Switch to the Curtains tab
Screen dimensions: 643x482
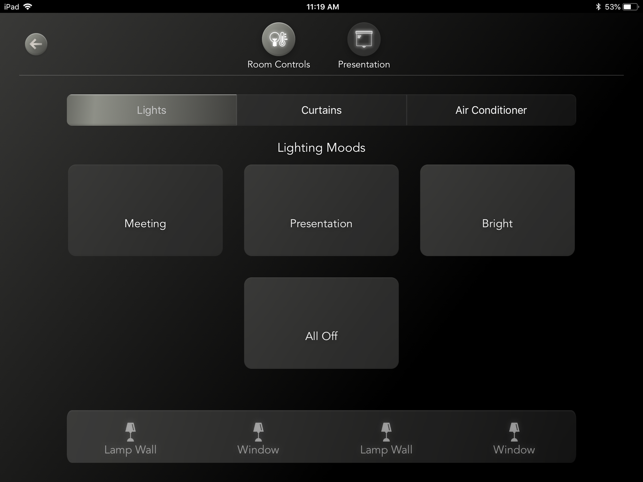tap(322, 110)
